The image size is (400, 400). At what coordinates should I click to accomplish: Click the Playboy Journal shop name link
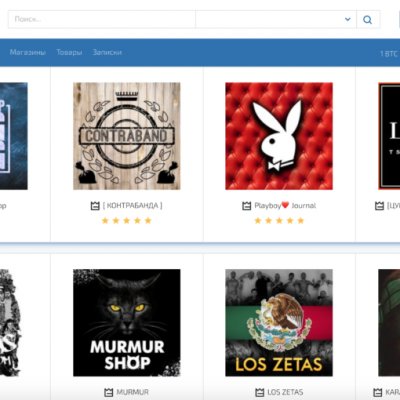click(285, 206)
